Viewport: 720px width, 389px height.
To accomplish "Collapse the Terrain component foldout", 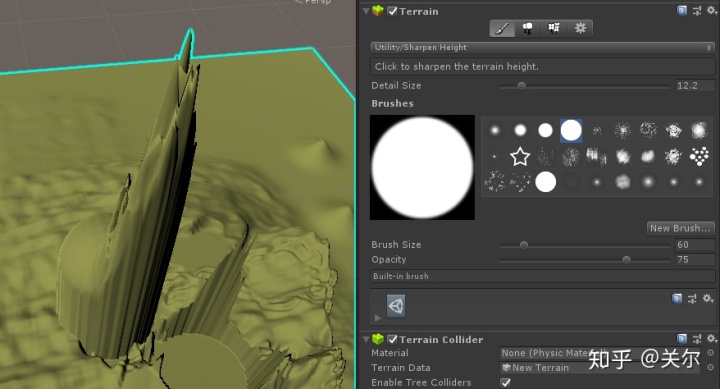I will click(366, 11).
